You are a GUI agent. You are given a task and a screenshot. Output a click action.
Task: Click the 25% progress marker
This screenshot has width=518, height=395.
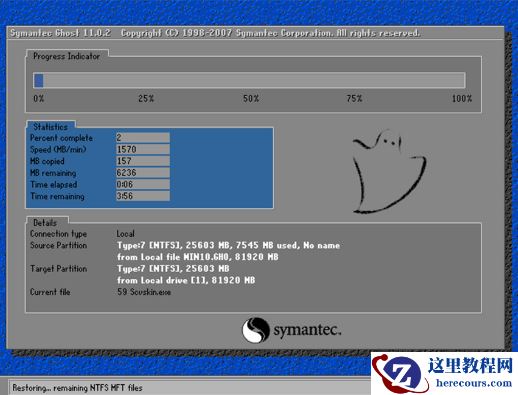(x=146, y=99)
